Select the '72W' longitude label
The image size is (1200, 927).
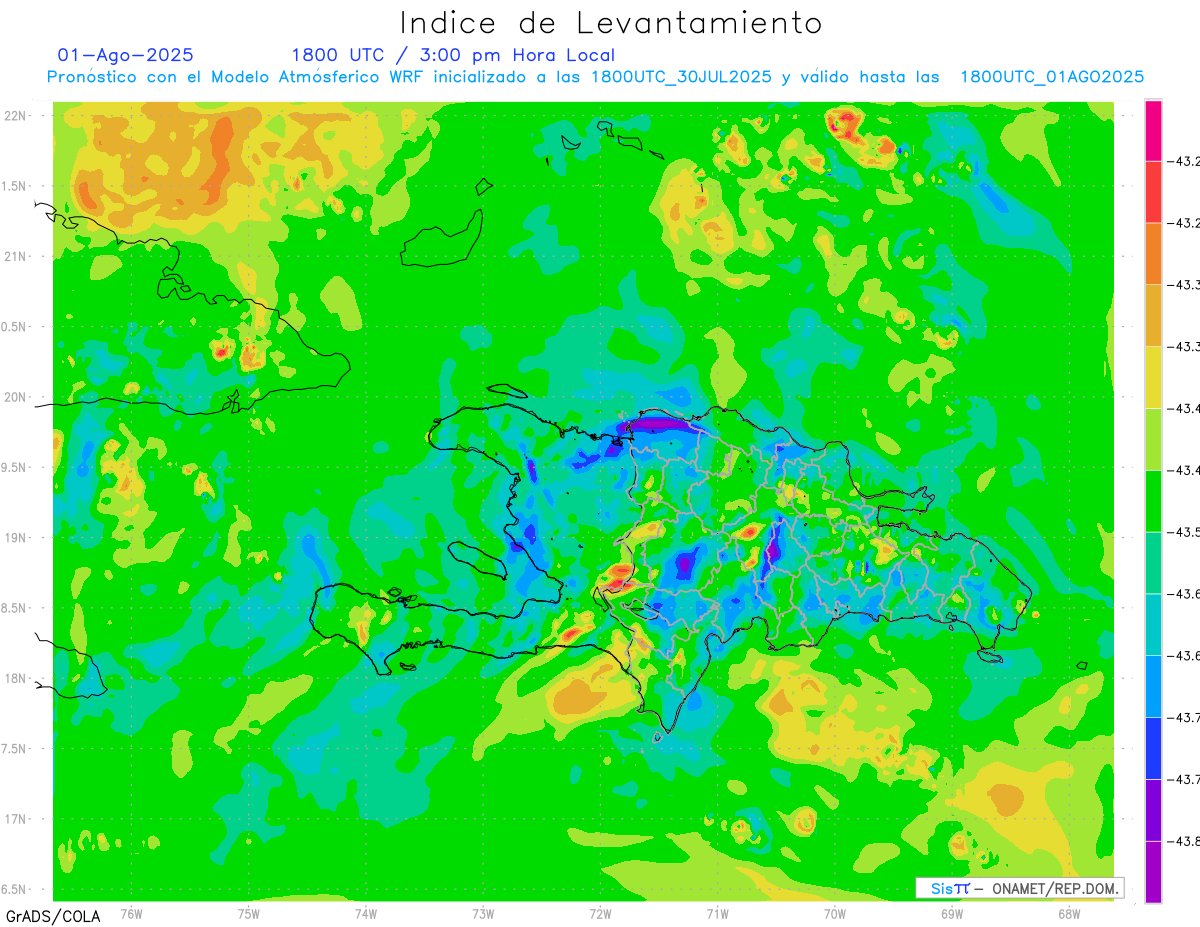(x=600, y=913)
